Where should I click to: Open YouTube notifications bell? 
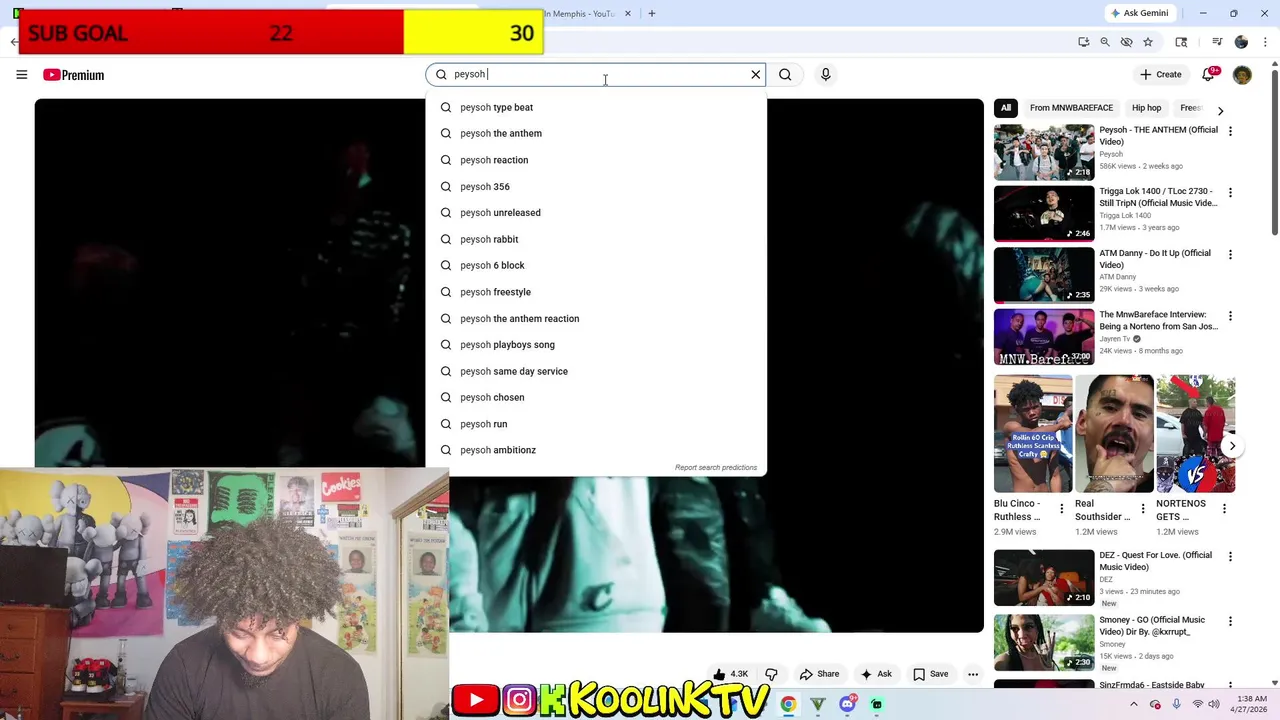click(1209, 74)
